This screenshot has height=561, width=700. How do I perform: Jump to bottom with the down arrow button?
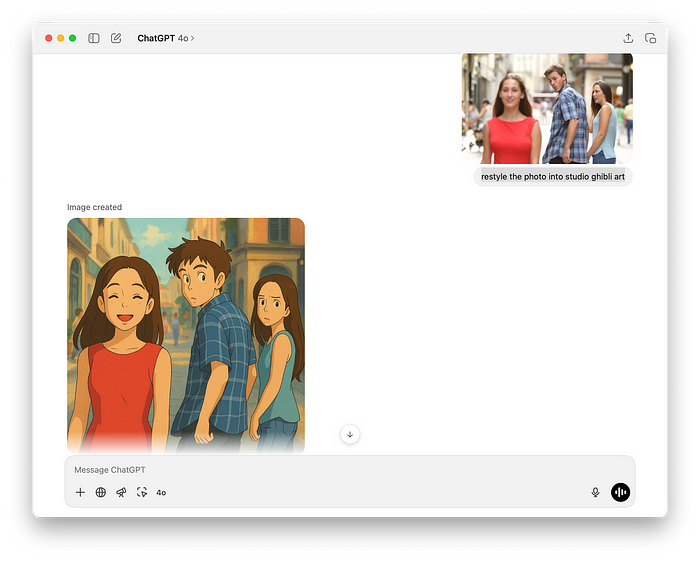click(x=350, y=434)
